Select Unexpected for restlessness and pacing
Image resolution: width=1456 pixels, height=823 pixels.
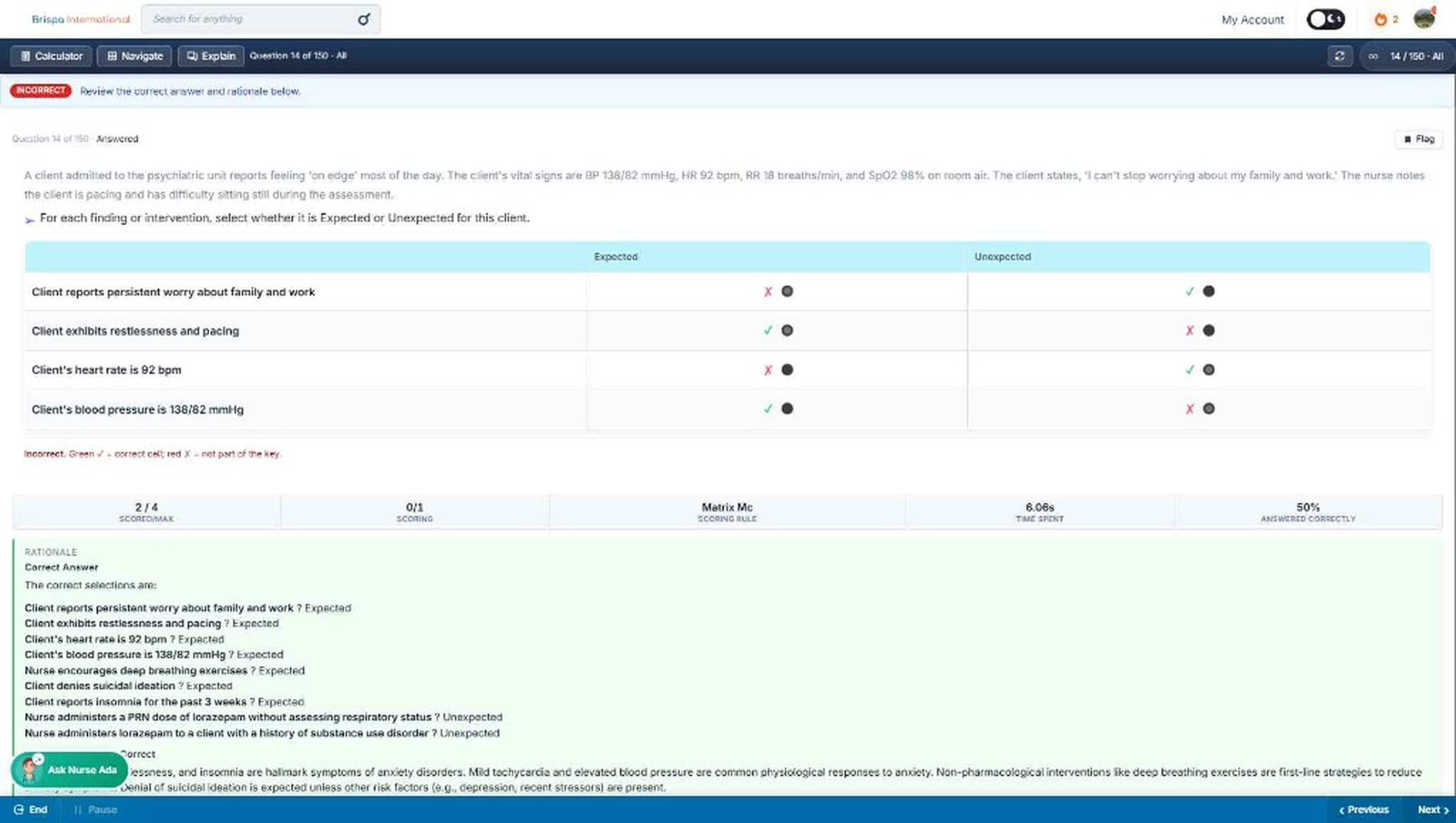(1209, 330)
